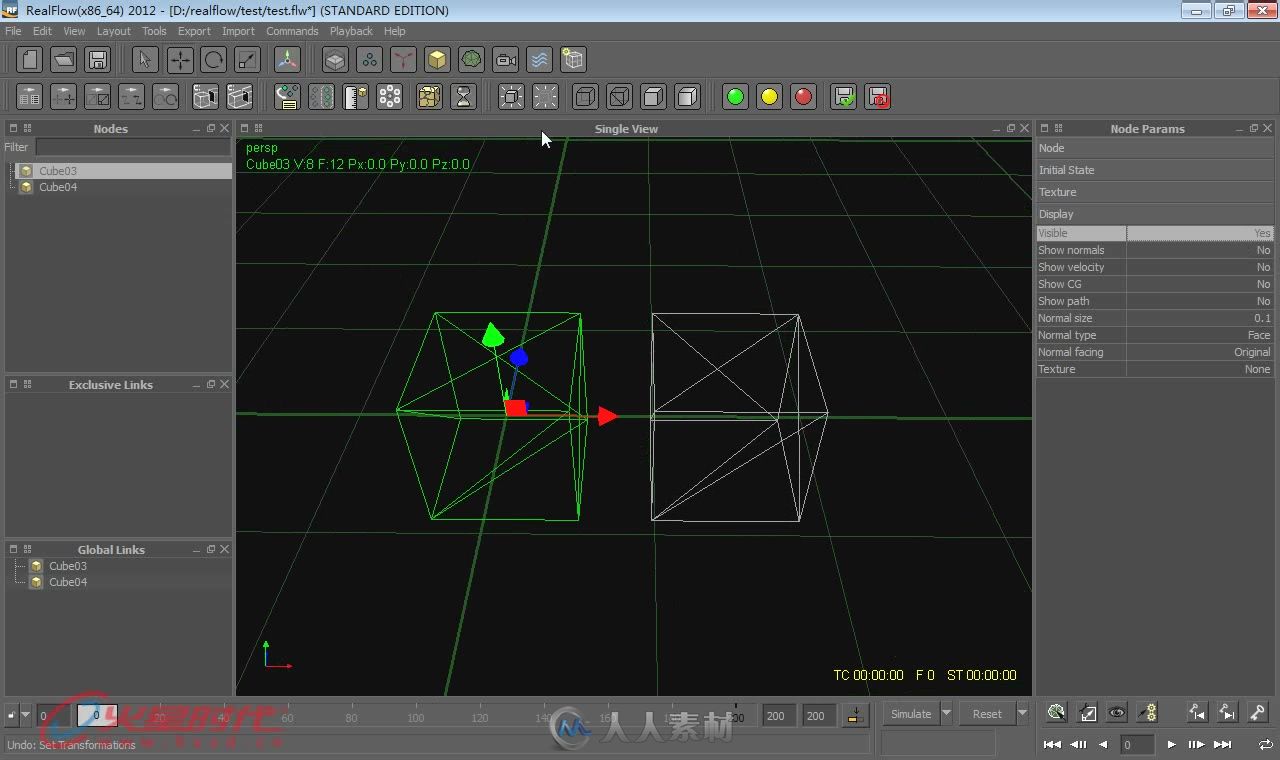Click the ring of dots icon
Screen dimensions: 1280x760
(x=390, y=97)
